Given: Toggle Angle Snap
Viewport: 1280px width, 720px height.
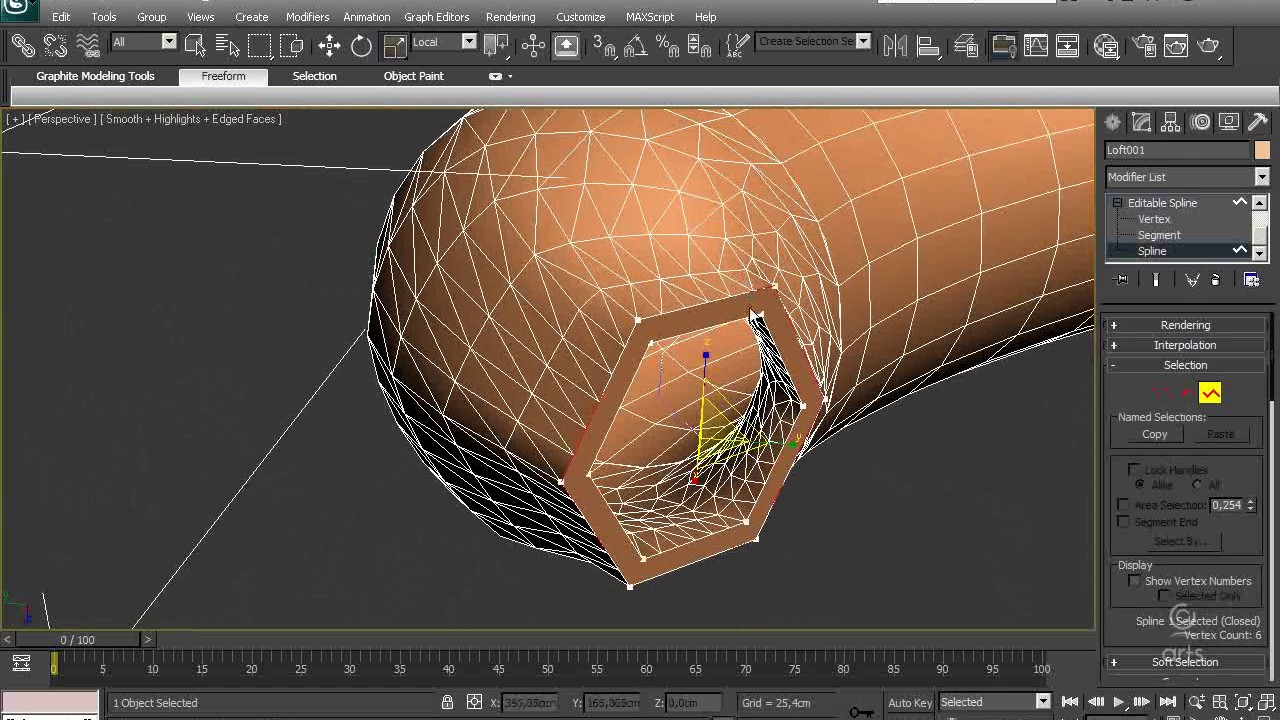Looking at the screenshot, I should click(x=635, y=44).
